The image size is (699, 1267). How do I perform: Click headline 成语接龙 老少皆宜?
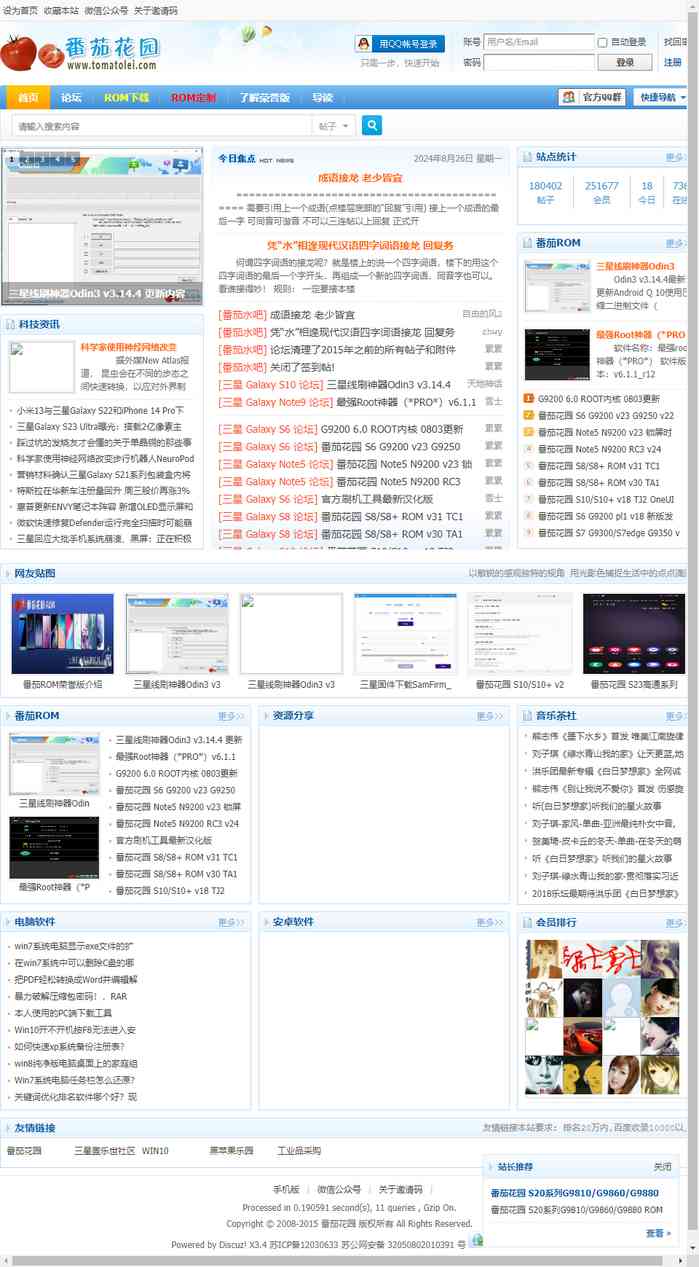360,177
